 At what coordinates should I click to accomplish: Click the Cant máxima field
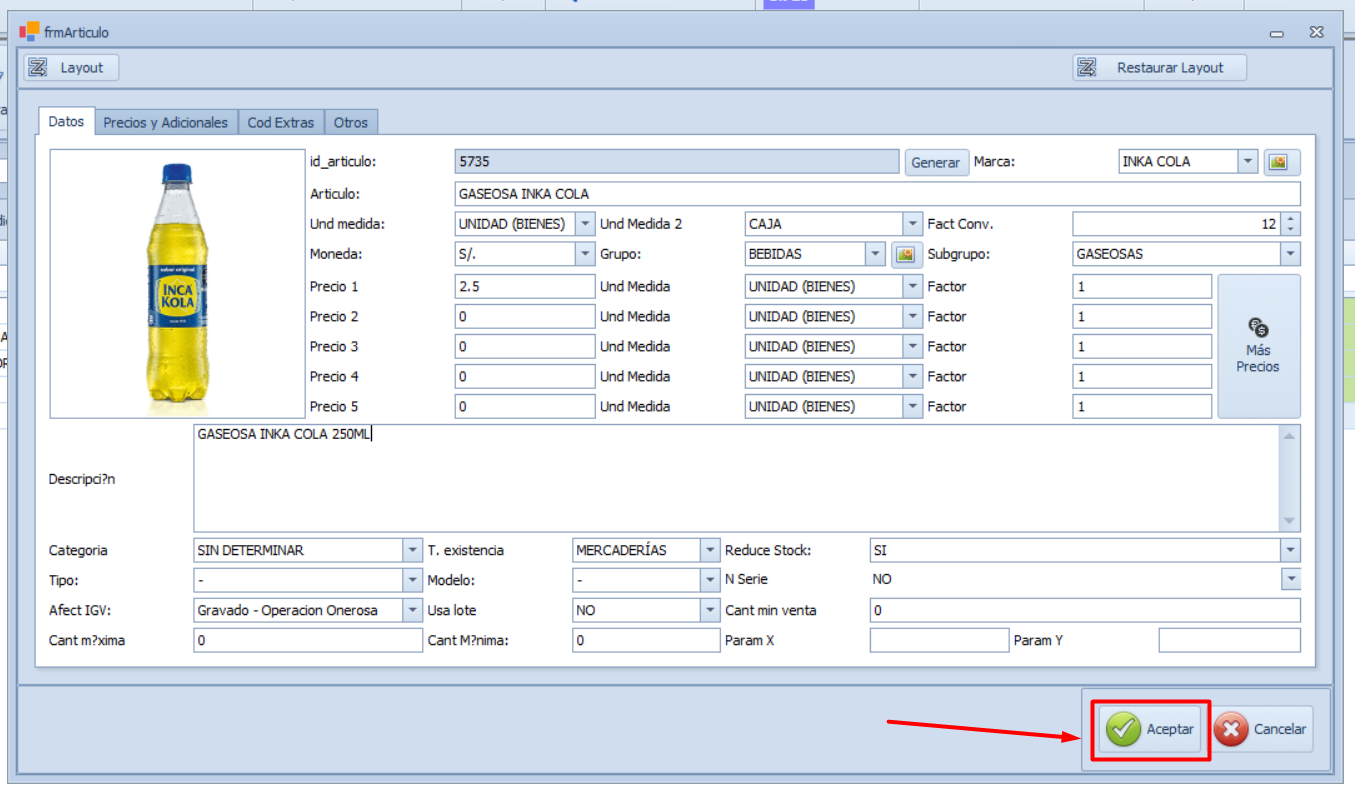(x=308, y=640)
